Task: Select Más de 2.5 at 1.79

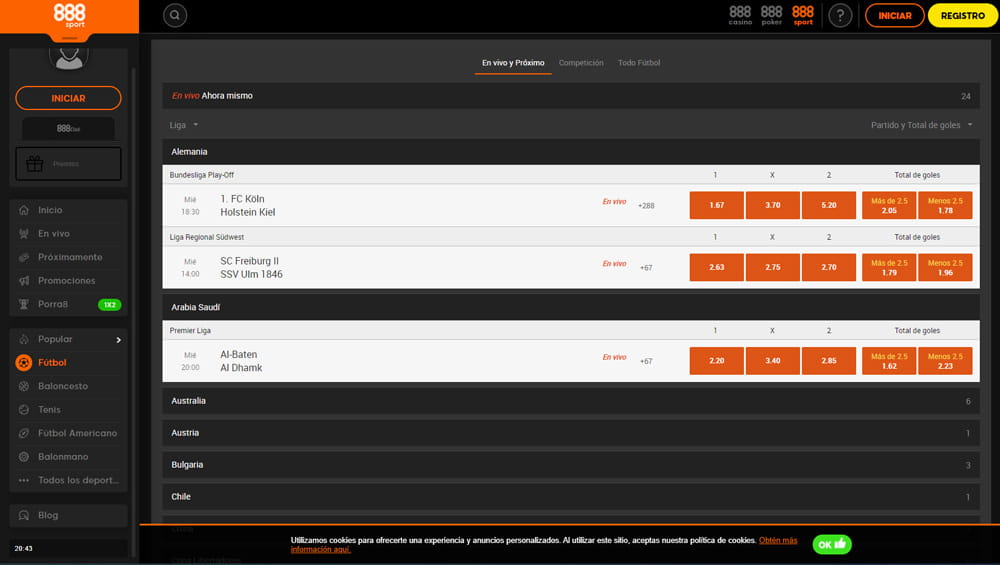Action: pyautogui.click(x=889, y=267)
